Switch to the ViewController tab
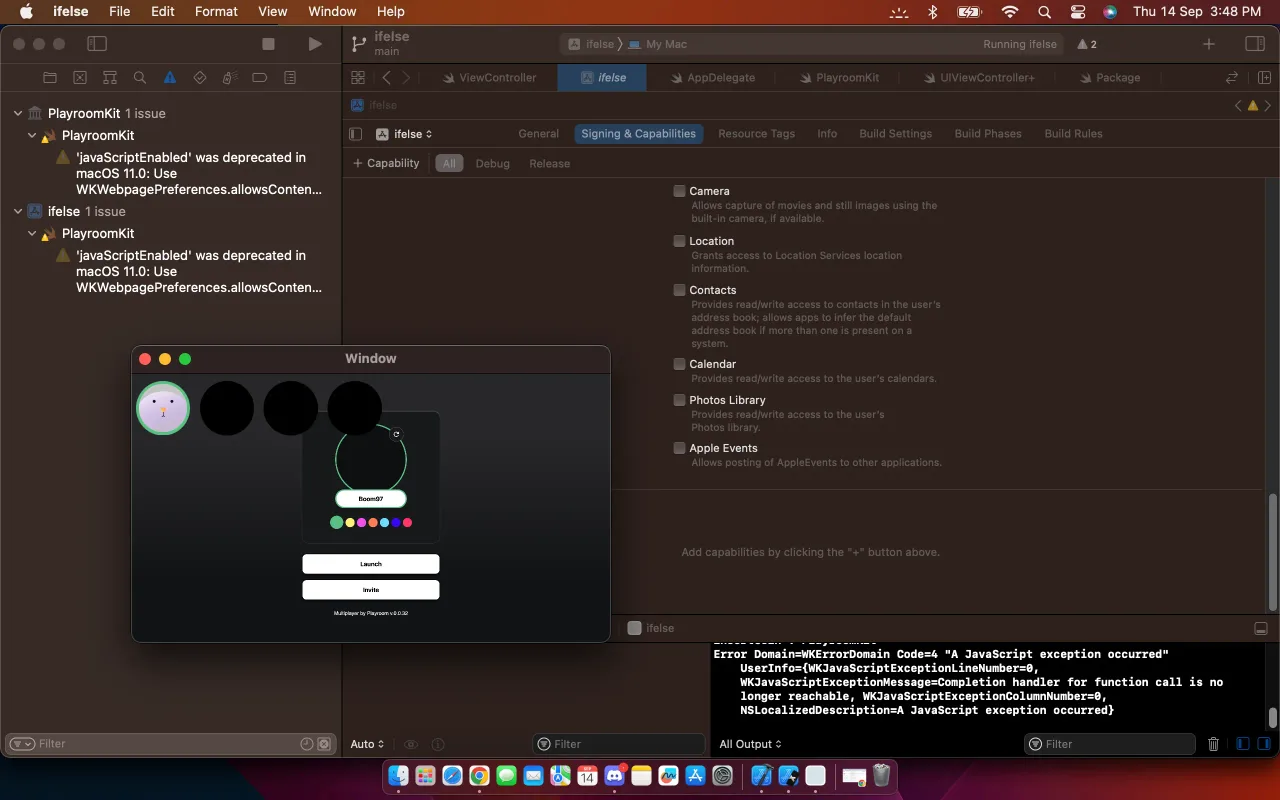Viewport: 1280px width, 800px height. click(489, 77)
